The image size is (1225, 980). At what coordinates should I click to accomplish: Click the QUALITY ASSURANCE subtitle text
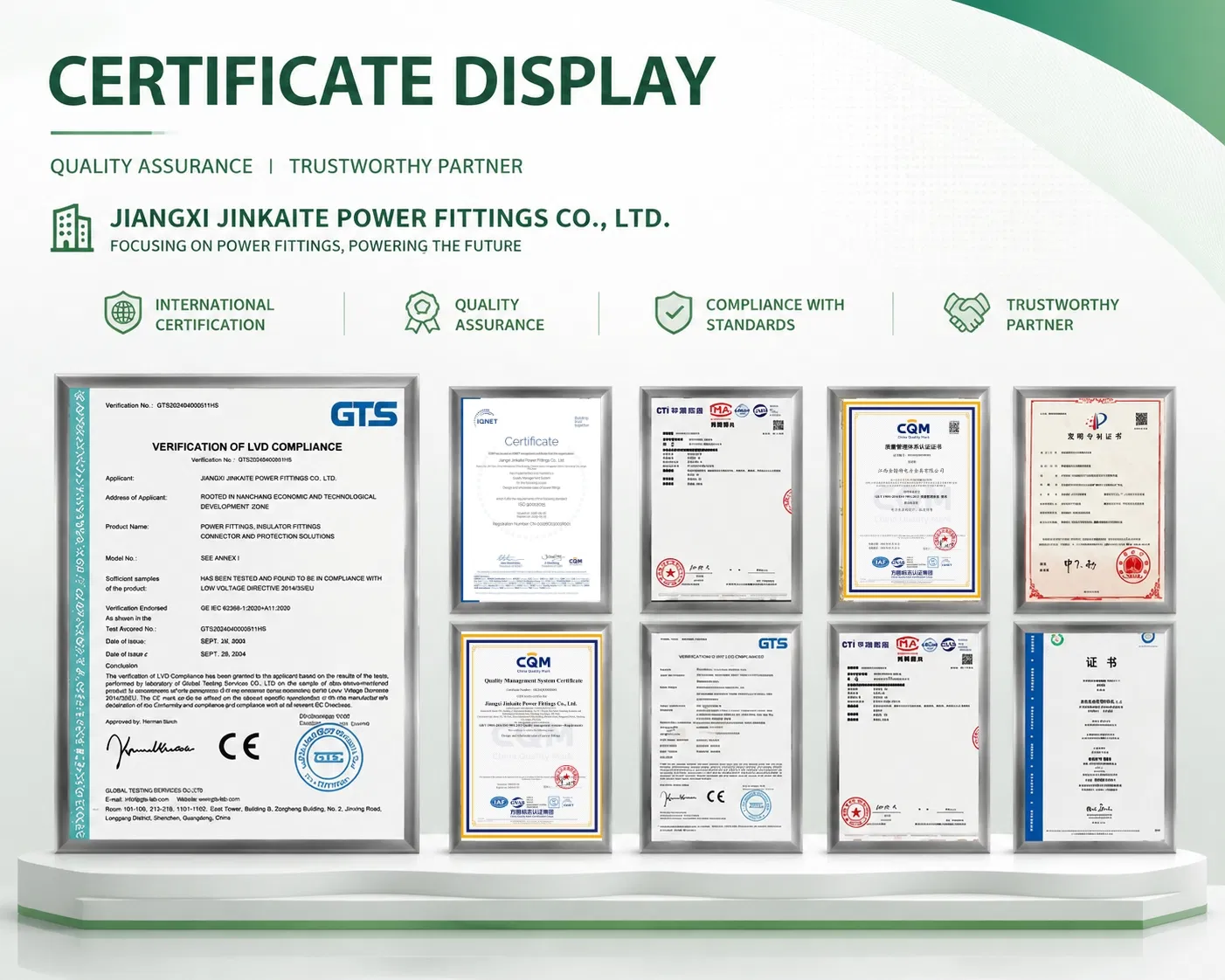pyautogui.click(x=151, y=166)
